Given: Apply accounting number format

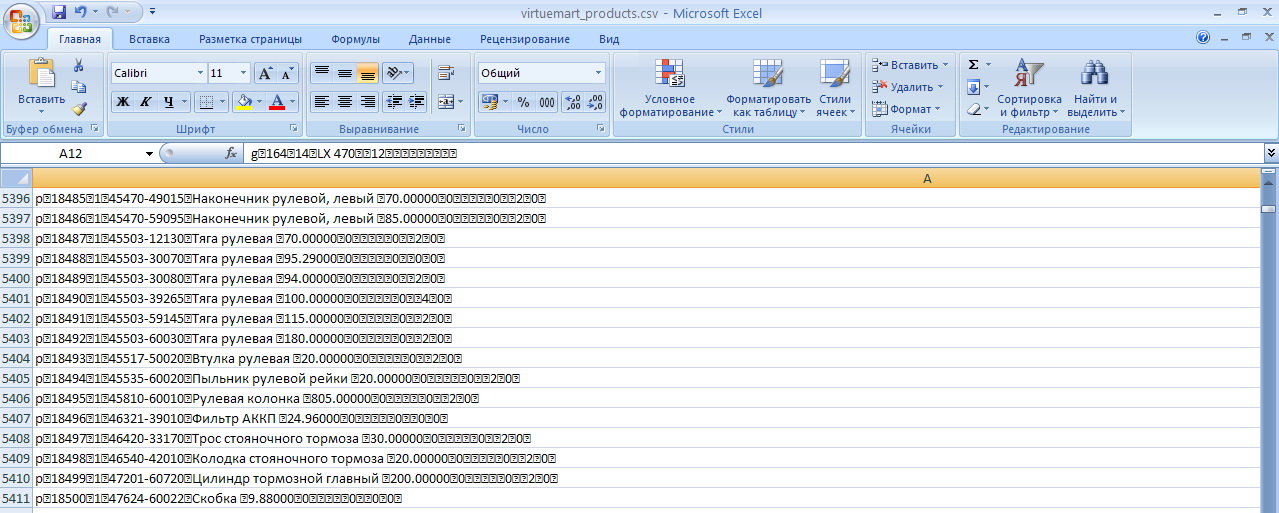Looking at the screenshot, I should [489, 102].
